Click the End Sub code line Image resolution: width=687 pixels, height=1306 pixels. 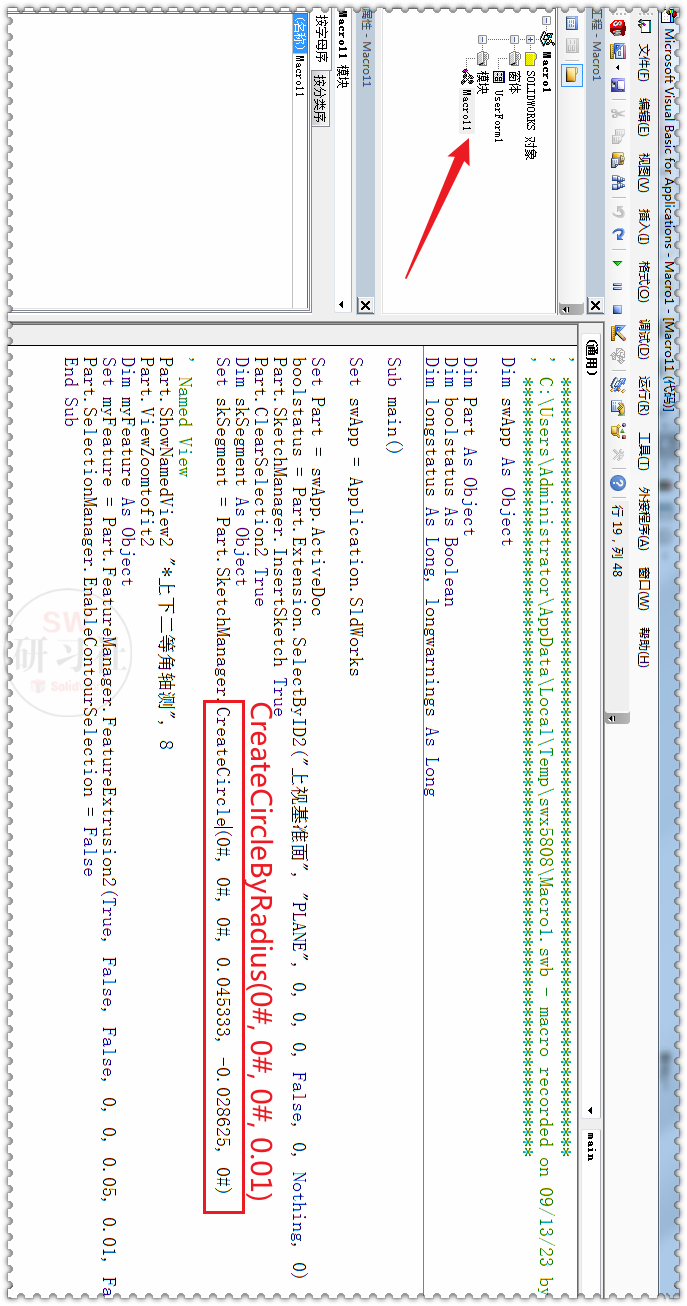coord(70,392)
